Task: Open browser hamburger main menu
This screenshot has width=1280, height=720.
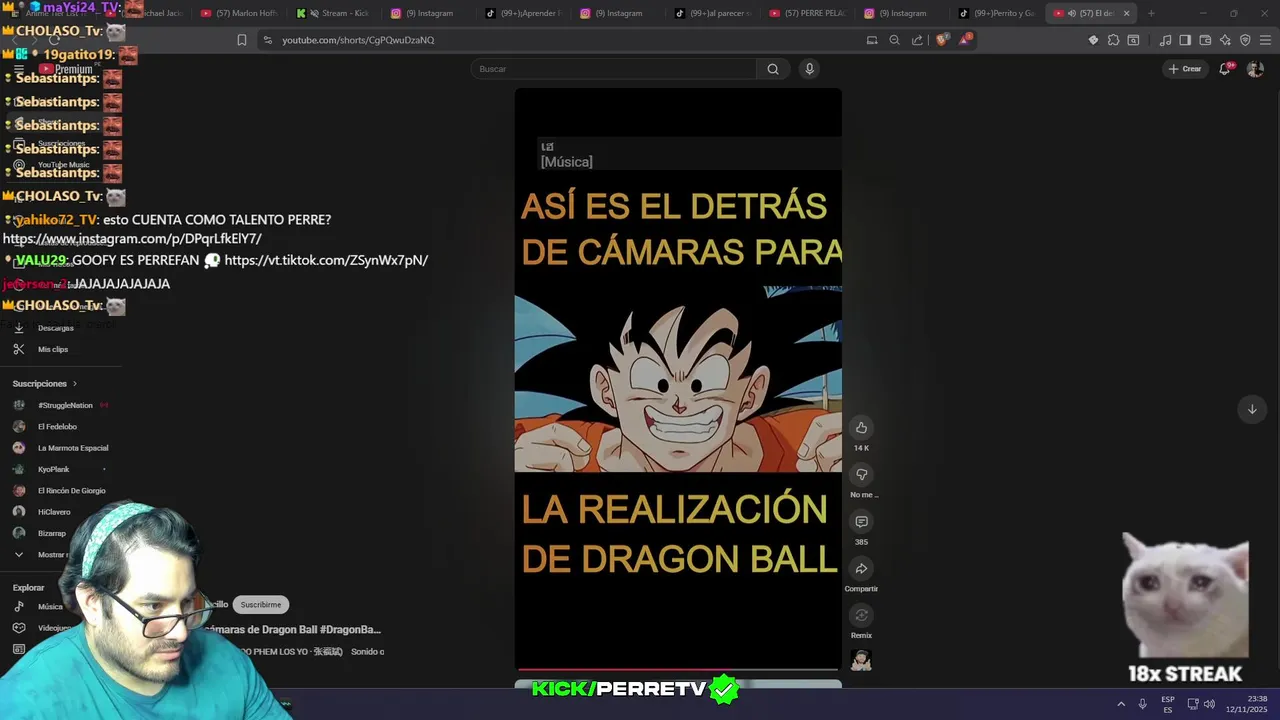Action: click(x=1265, y=40)
